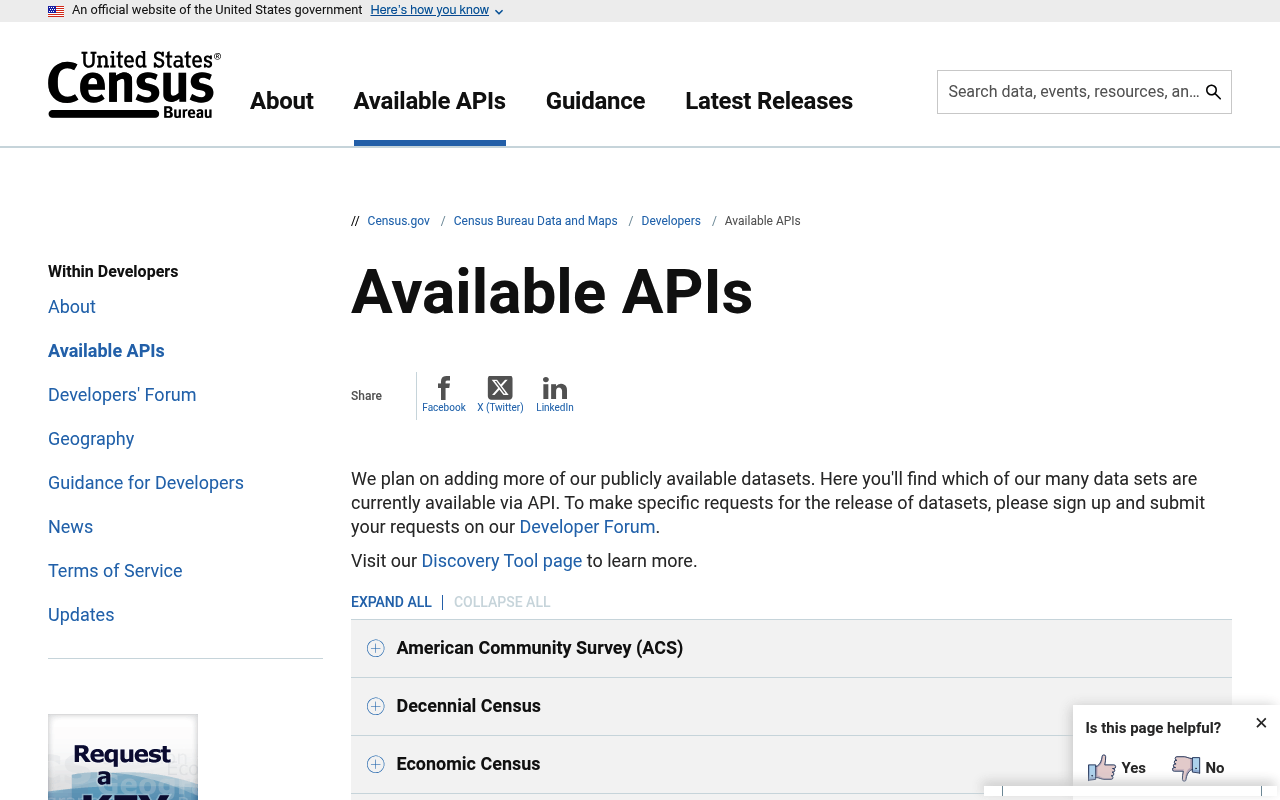Open Updates in sidebar
Viewport: 1280px width, 800px height.
click(x=81, y=615)
